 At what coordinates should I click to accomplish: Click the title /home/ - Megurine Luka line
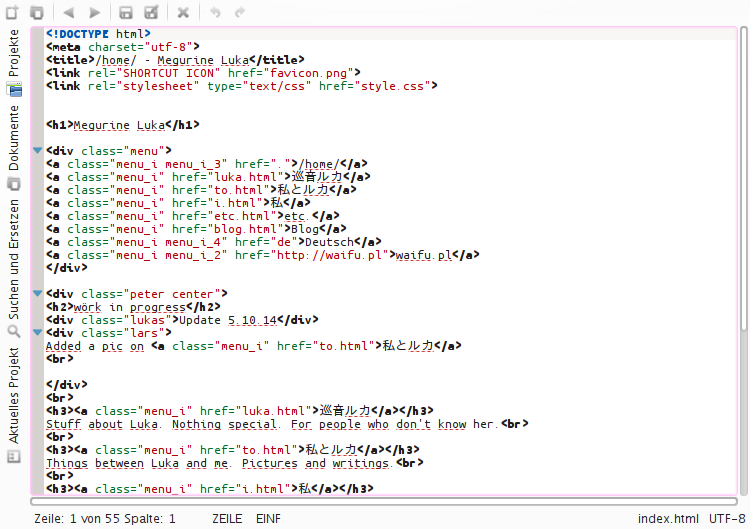pyautogui.click(x=175, y=60)
